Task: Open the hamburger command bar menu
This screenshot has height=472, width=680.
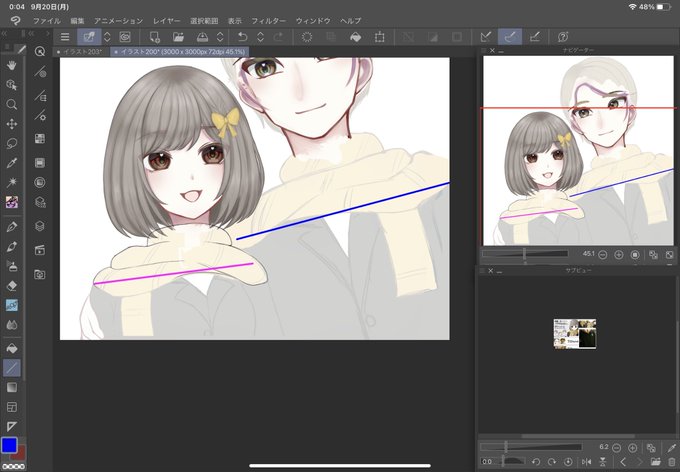Action: coord(65,37)
